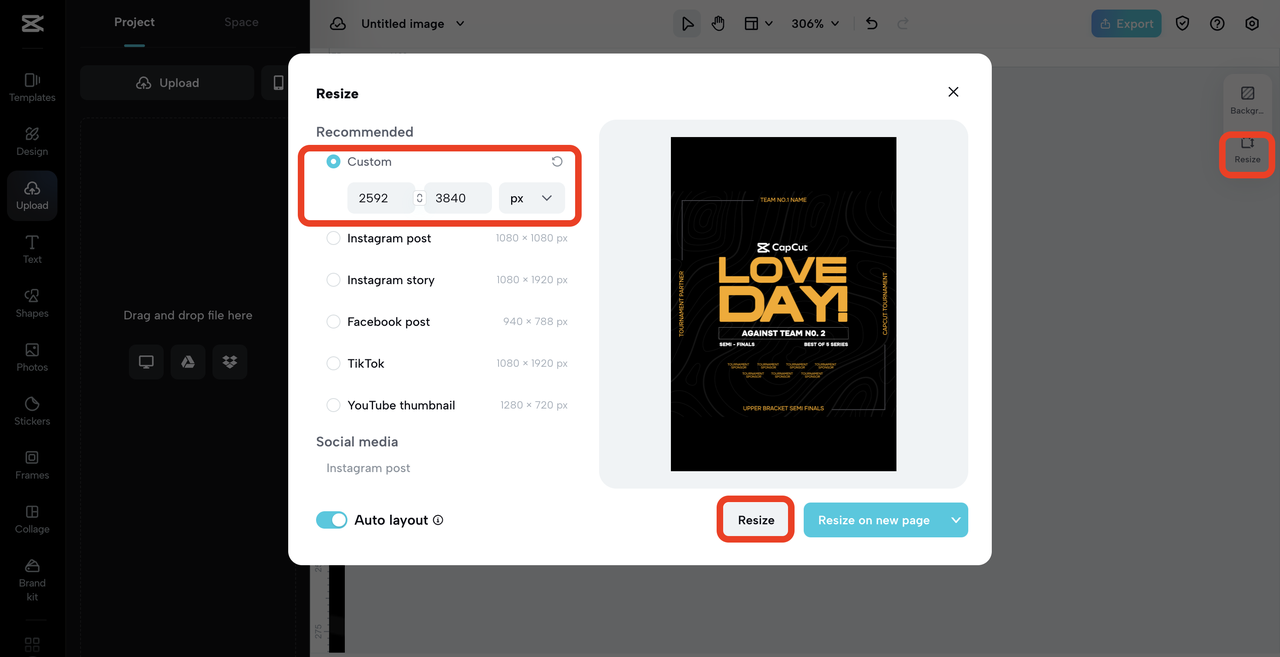This screenshot has height=657, width=1280.
Task: Select YouTube thumbnail radio option
Action: point(333,405)
